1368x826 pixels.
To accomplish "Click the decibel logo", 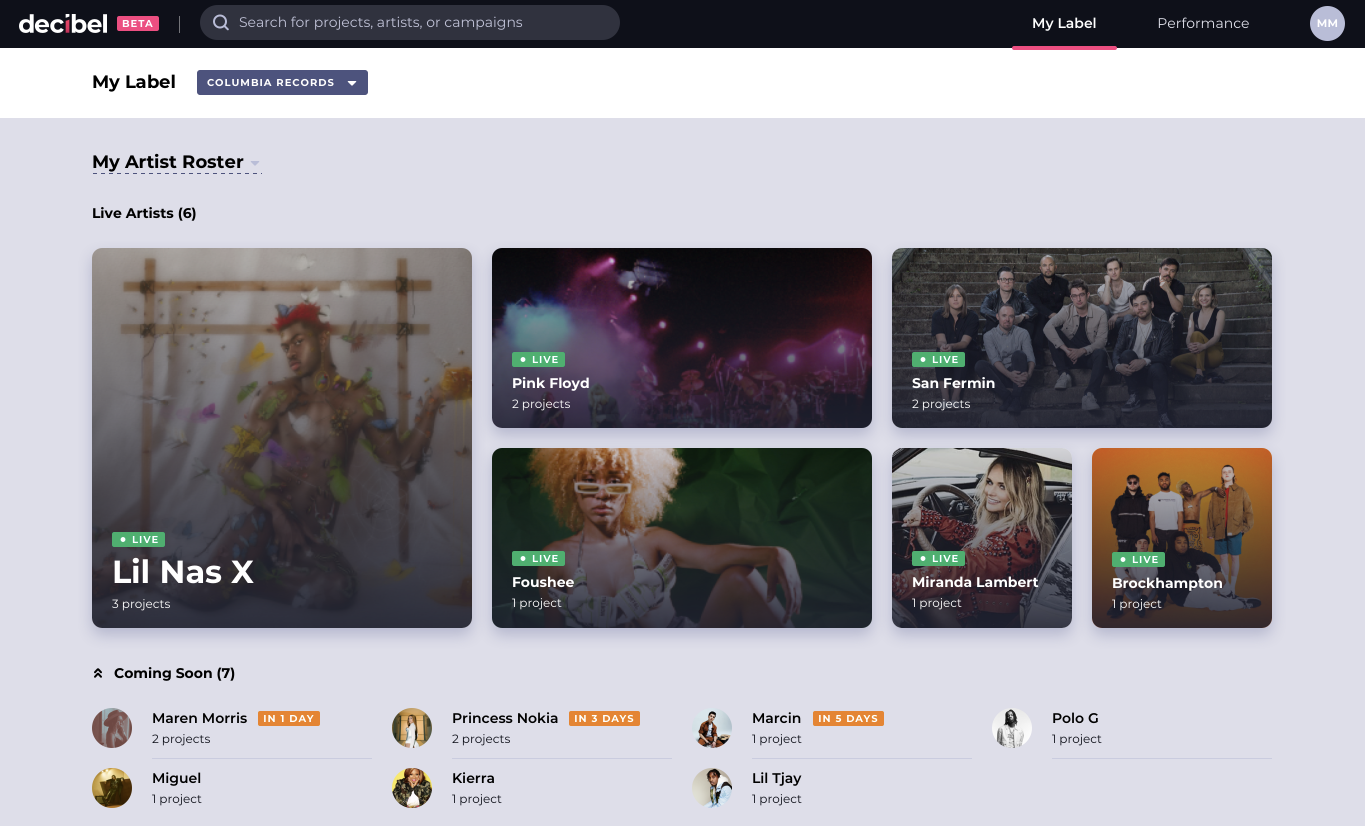I will (62, 23).
